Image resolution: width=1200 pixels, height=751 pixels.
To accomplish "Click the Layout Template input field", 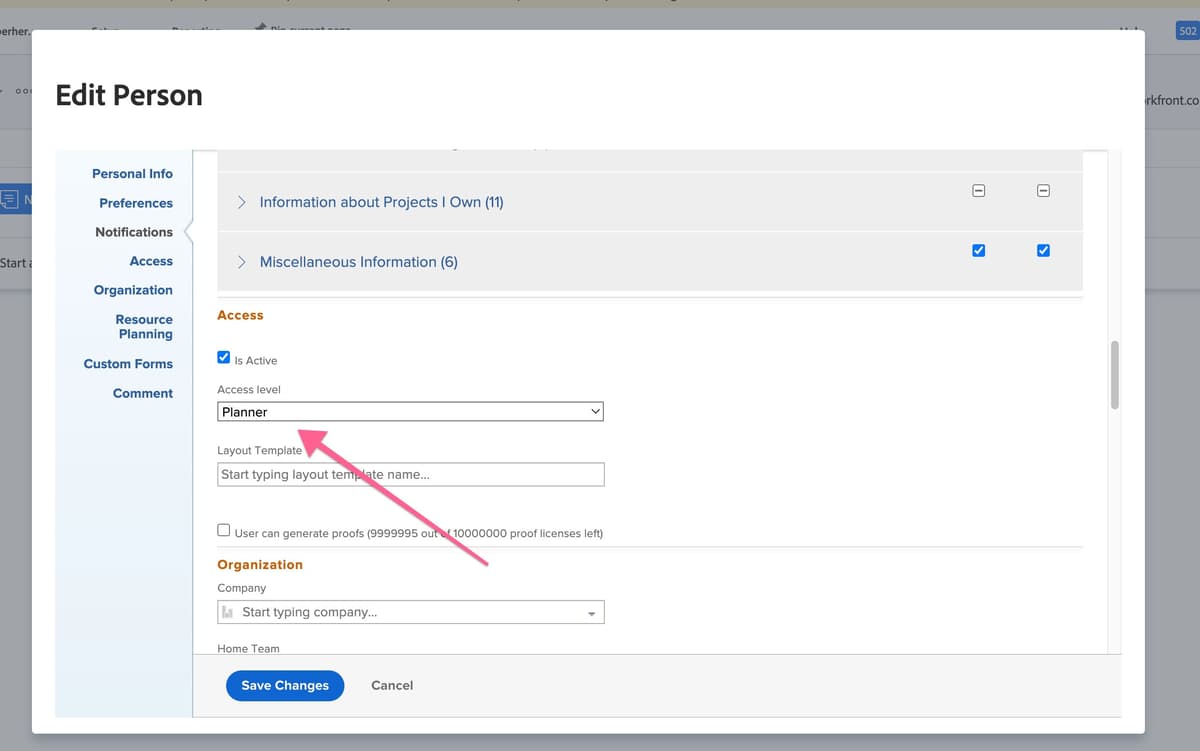I will pos(410,474).
